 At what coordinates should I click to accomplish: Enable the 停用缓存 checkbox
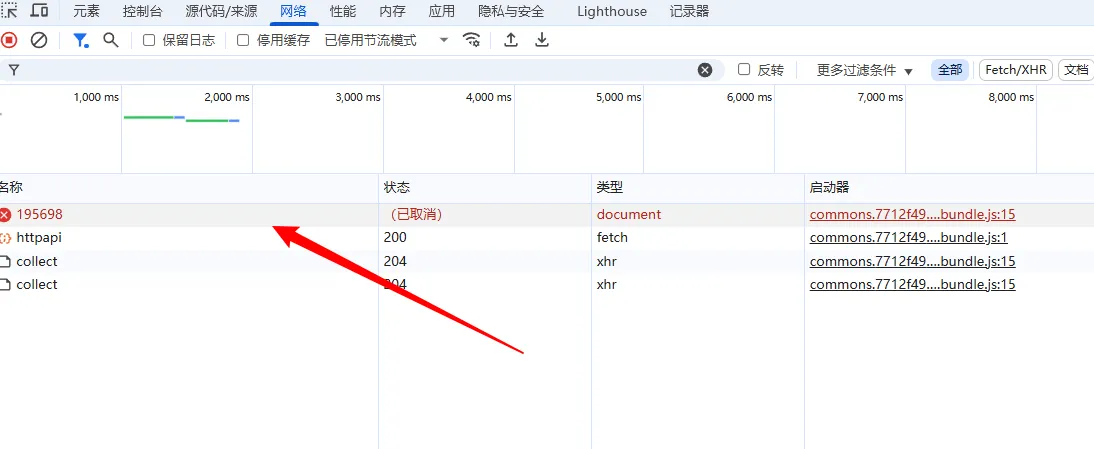coord(243,41)
